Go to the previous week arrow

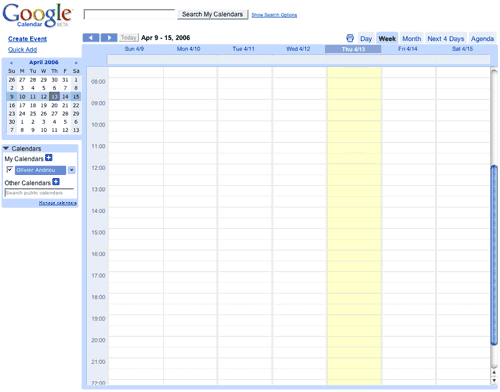tap(91, 38)
